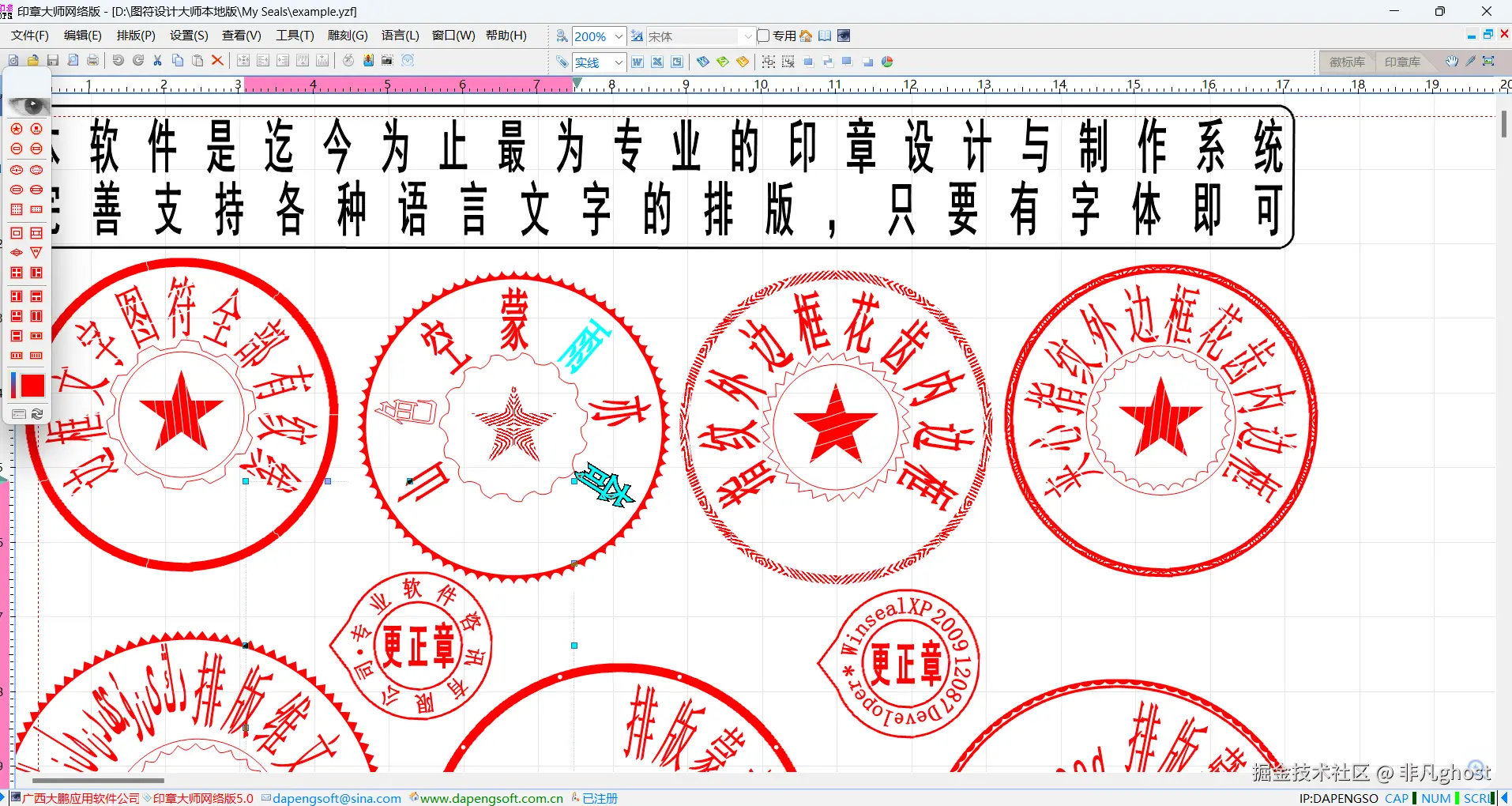
Task: Copy the selected object
Action: pos(178,61)
